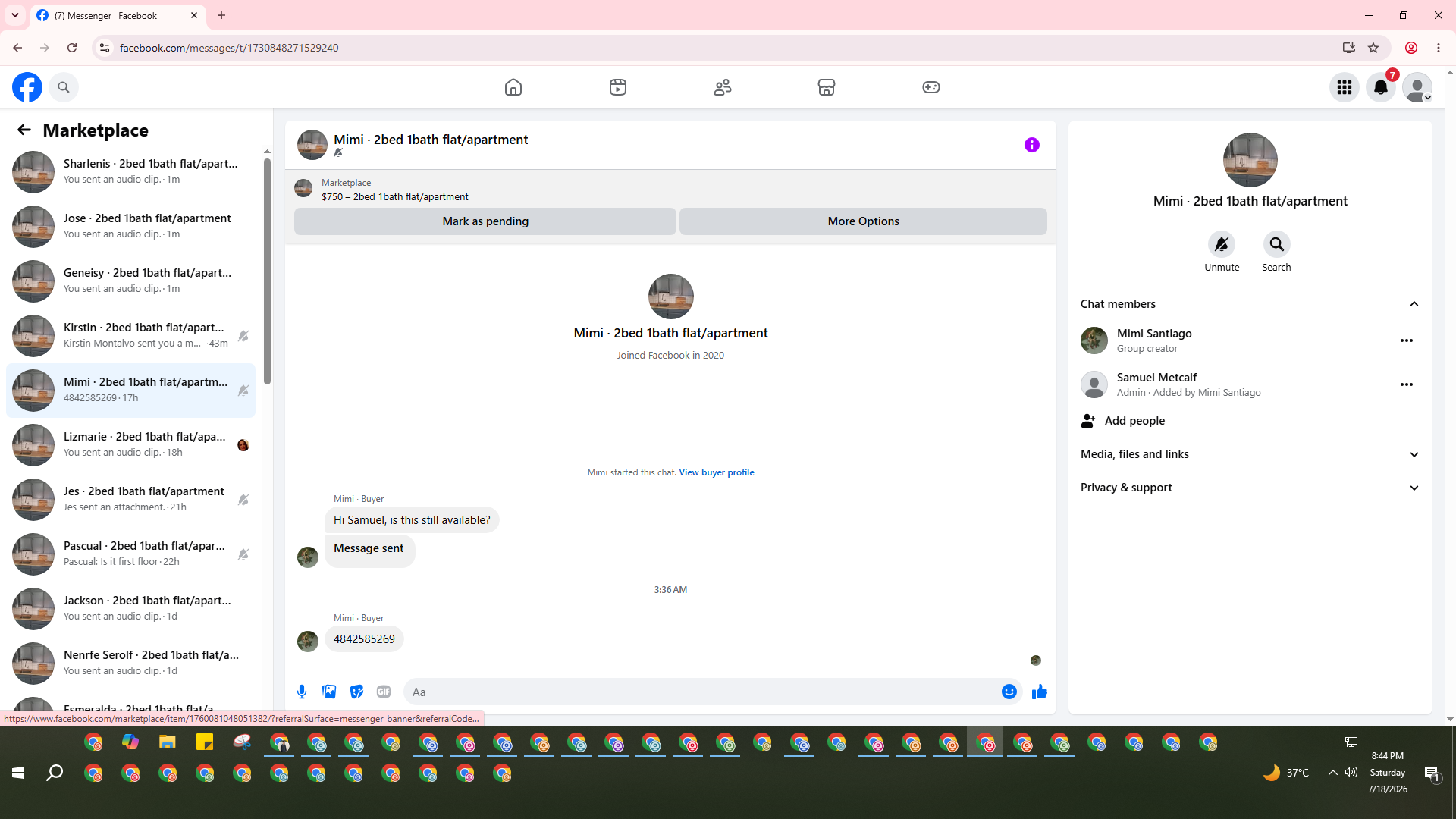Screen dimensions: 1456x819
Task: Open File Explorer from the taskbar
Action: click(x=168, y=742)
